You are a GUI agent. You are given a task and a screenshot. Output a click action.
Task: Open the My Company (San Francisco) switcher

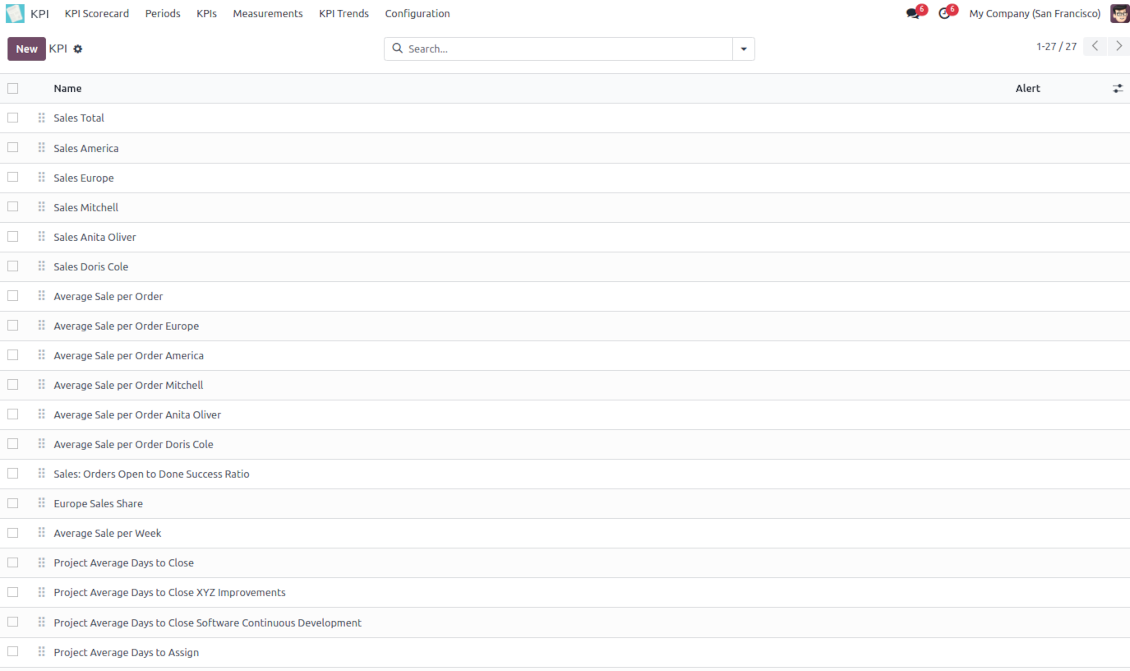point(1034,14)
